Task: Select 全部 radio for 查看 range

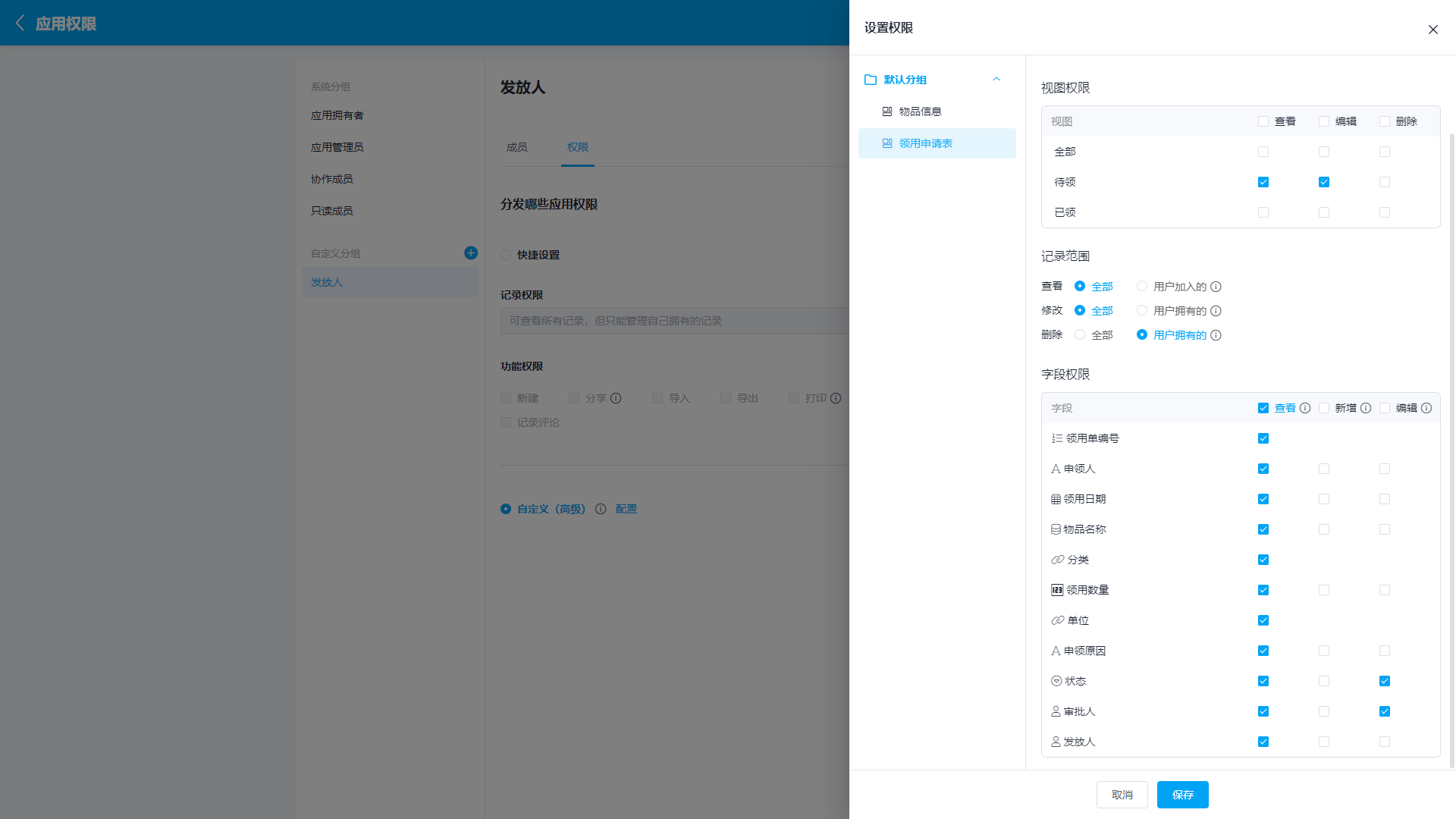Action: tap(1080, 286)
